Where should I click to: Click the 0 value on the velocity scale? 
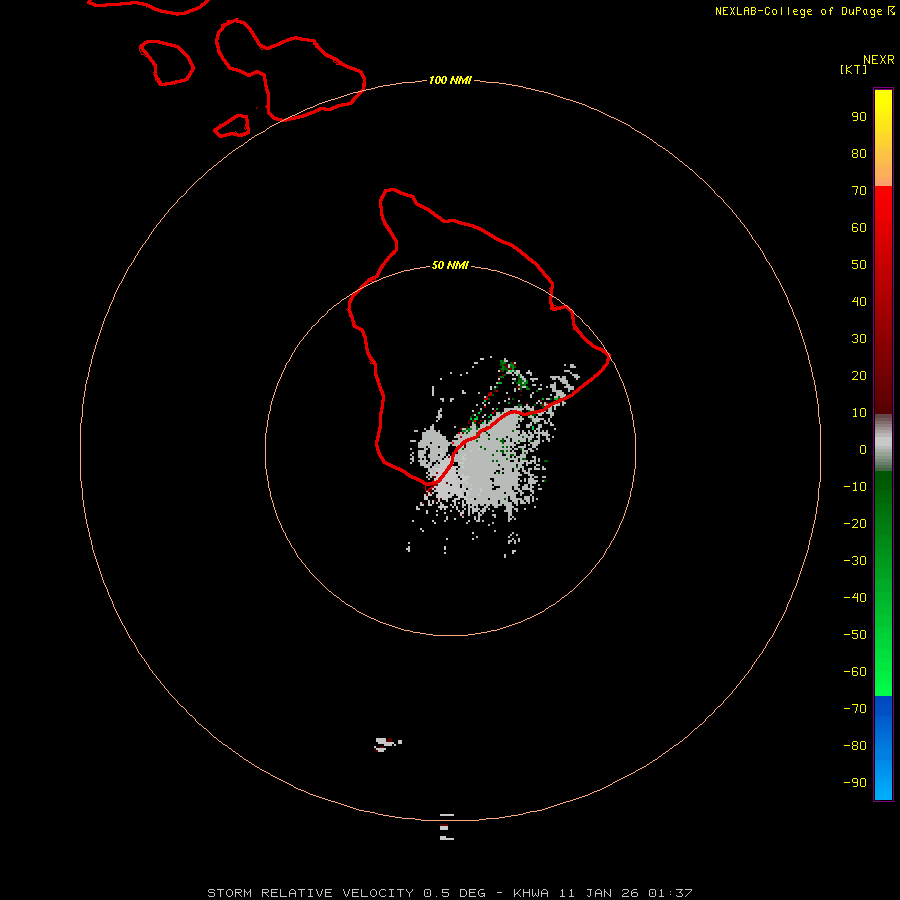pyautogui.click(x=863, y=450)
